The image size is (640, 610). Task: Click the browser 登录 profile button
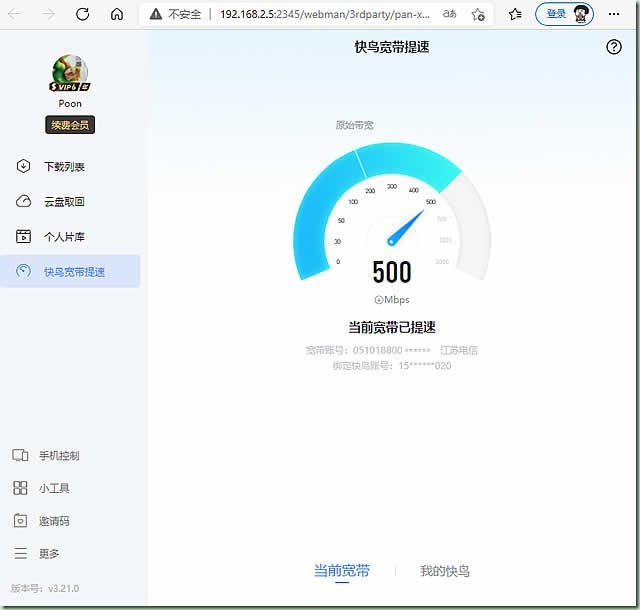(x=564, y=14)
